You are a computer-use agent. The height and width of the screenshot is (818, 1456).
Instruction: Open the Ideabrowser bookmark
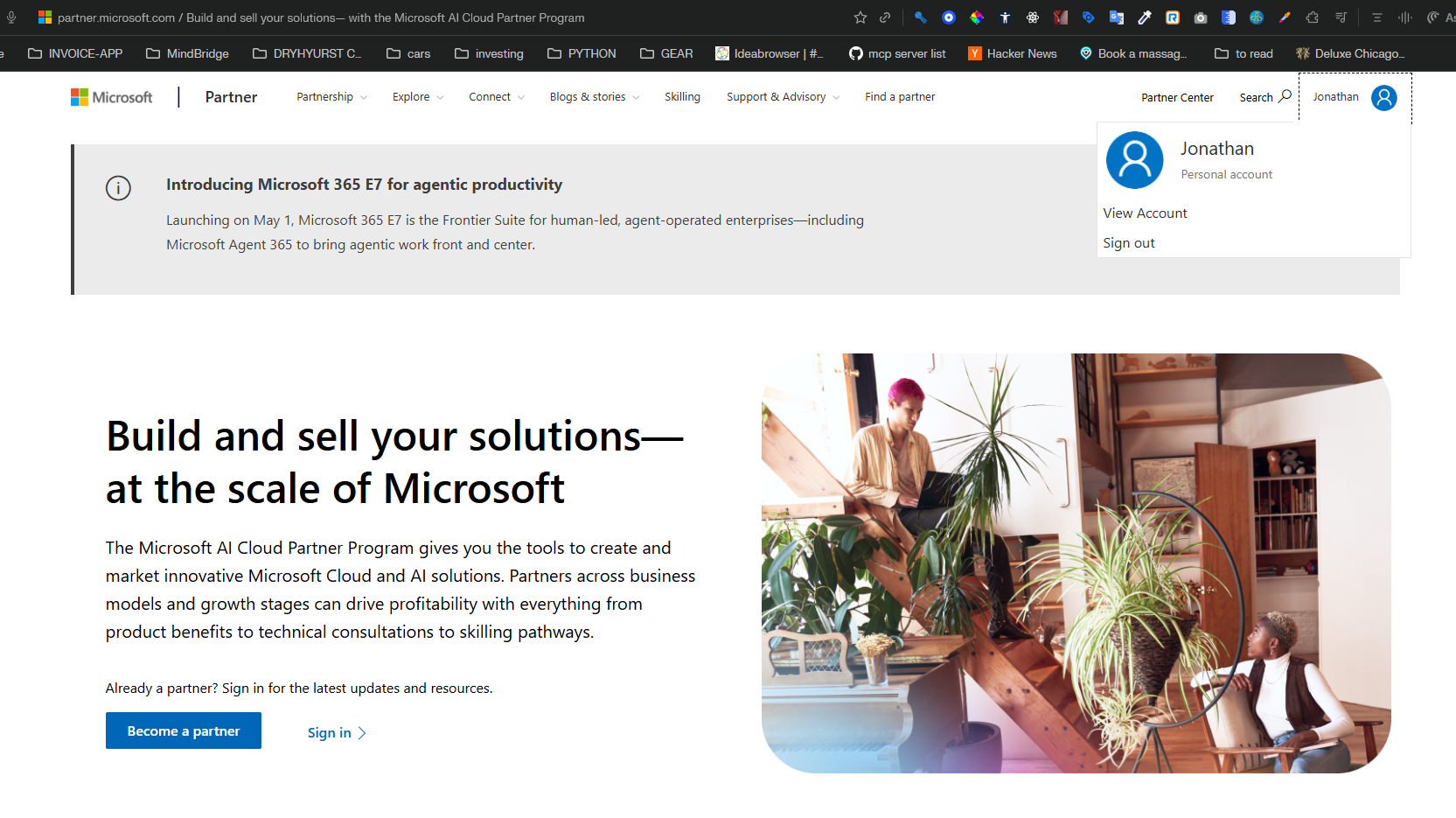[770, 53]
